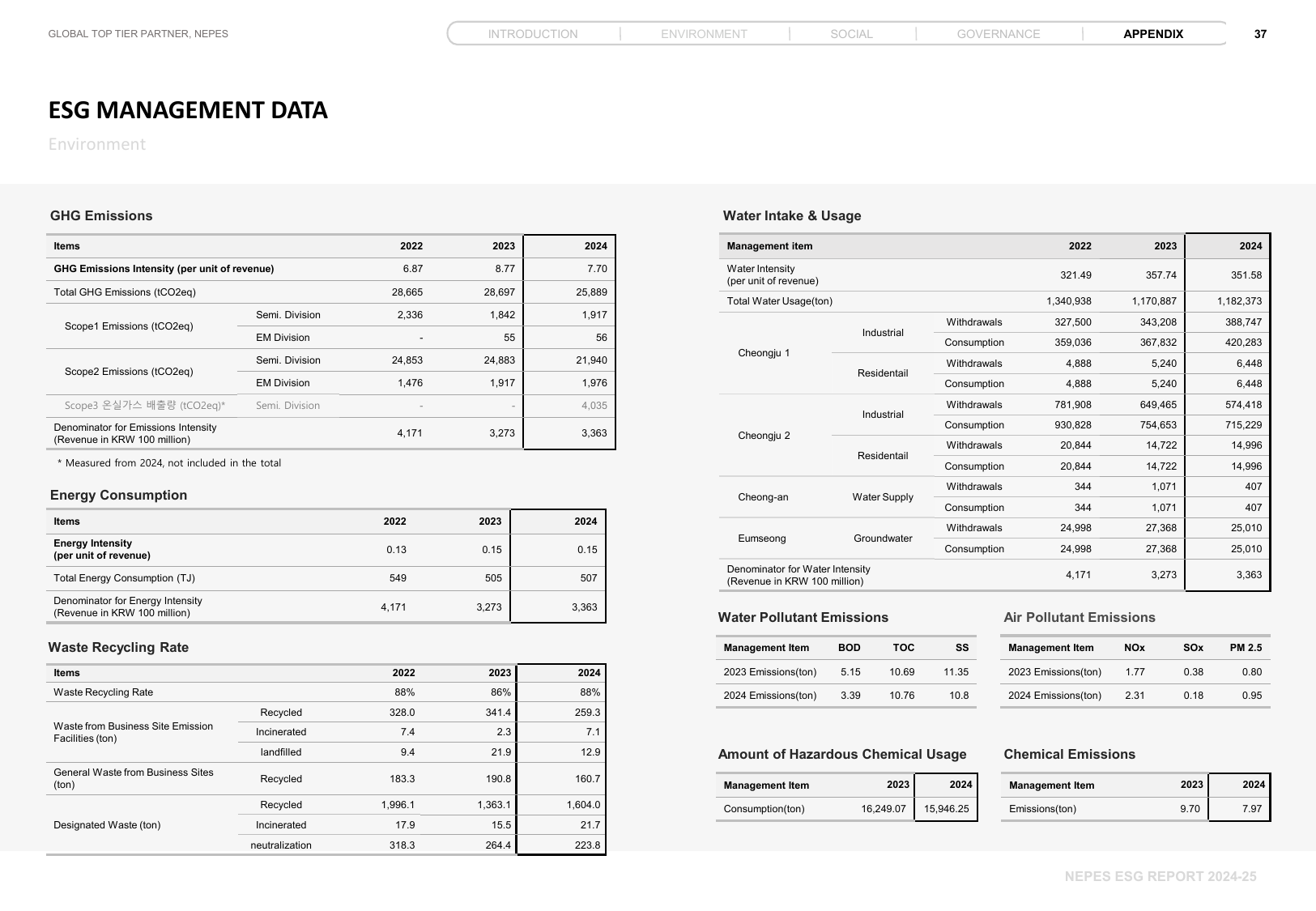This screenshot has height=911, width=1316.
Task: Select the NOx column header
Action: (x=1135, y=648)
